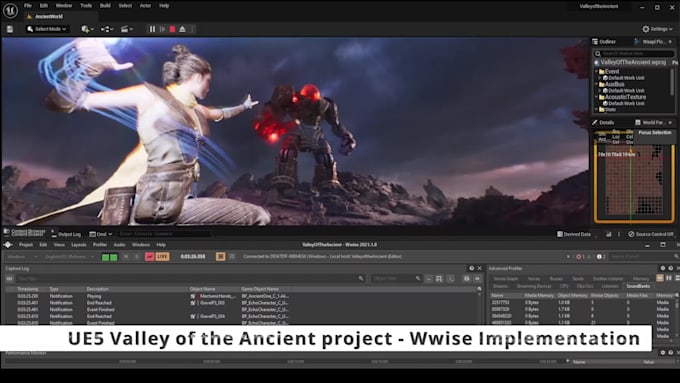680x383 pixels.
Task: Click the Enter Console Command field
Action: click(164, 234)
